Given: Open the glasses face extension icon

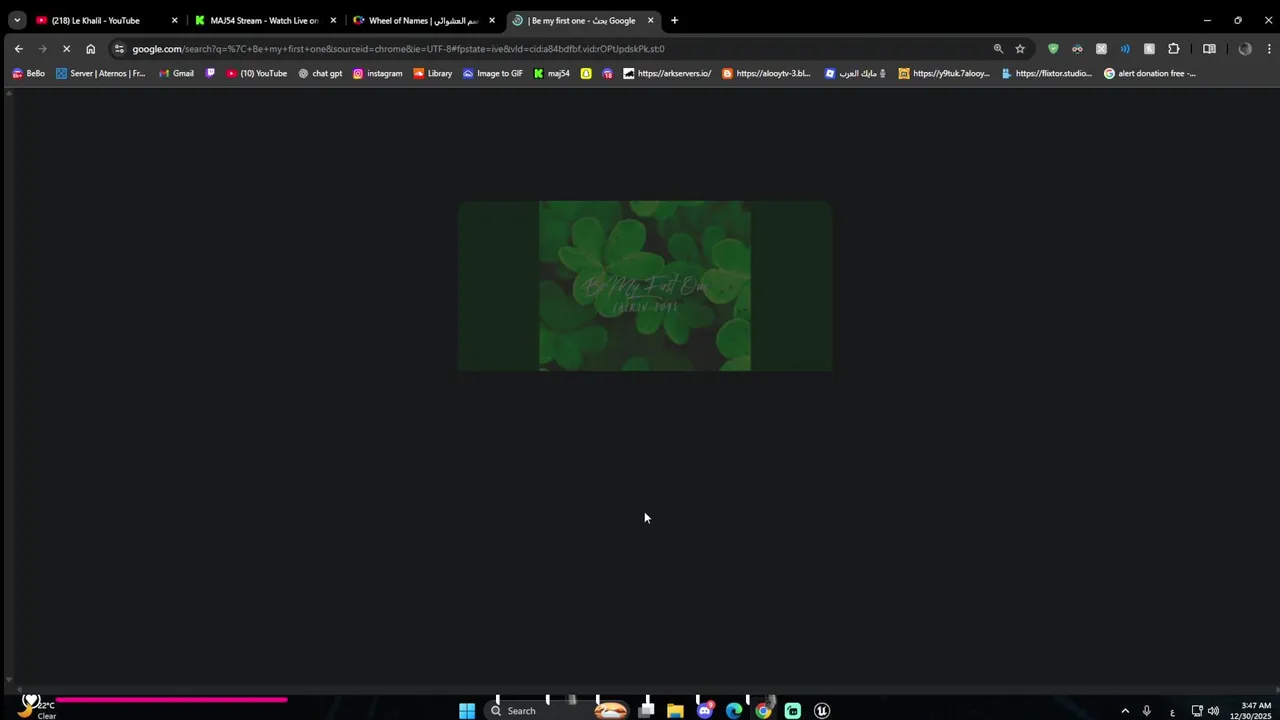Looking at the screenshot, I should pos(1077,48).
